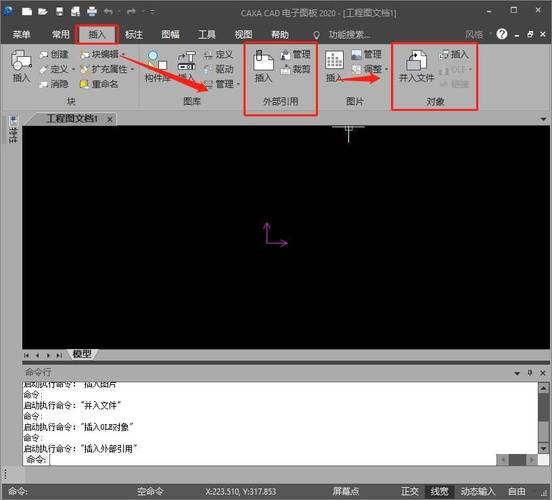Select the 插入 ribbon tab
552x500 pixels.
[x=97, y=35]
